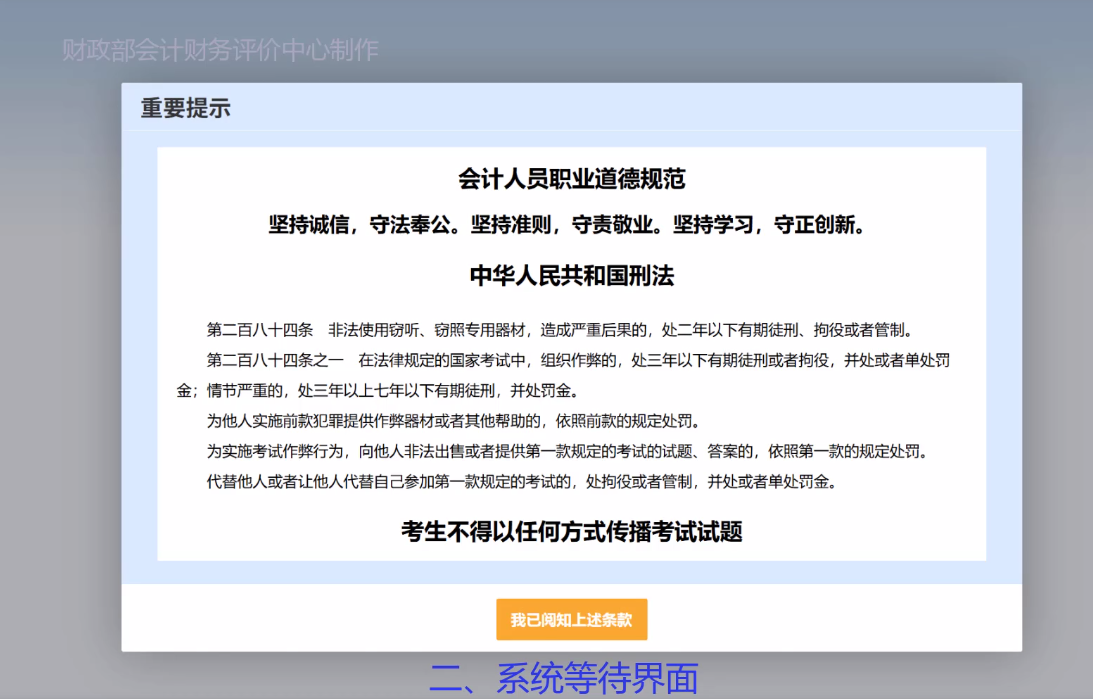The image size is (1093, 699).
Task: Click the 中华人民共和国刑法 heading
Action: pos(572,275)
